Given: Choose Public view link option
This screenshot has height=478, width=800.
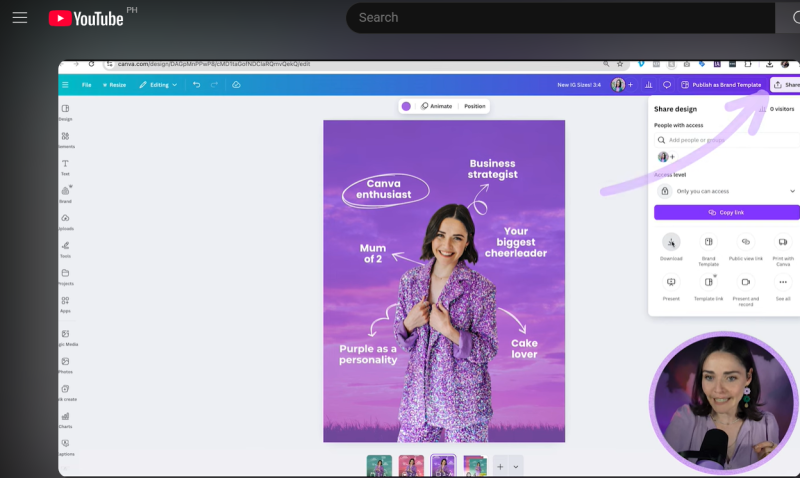Looking at the screenshot, I should tap(745, 247).
